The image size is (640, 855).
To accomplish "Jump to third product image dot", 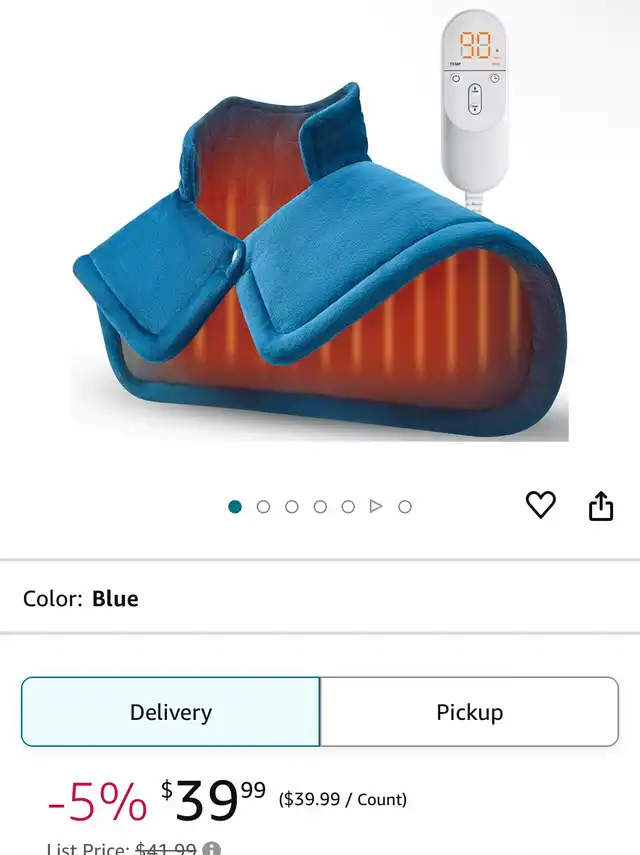I will (x=292, y=507).
